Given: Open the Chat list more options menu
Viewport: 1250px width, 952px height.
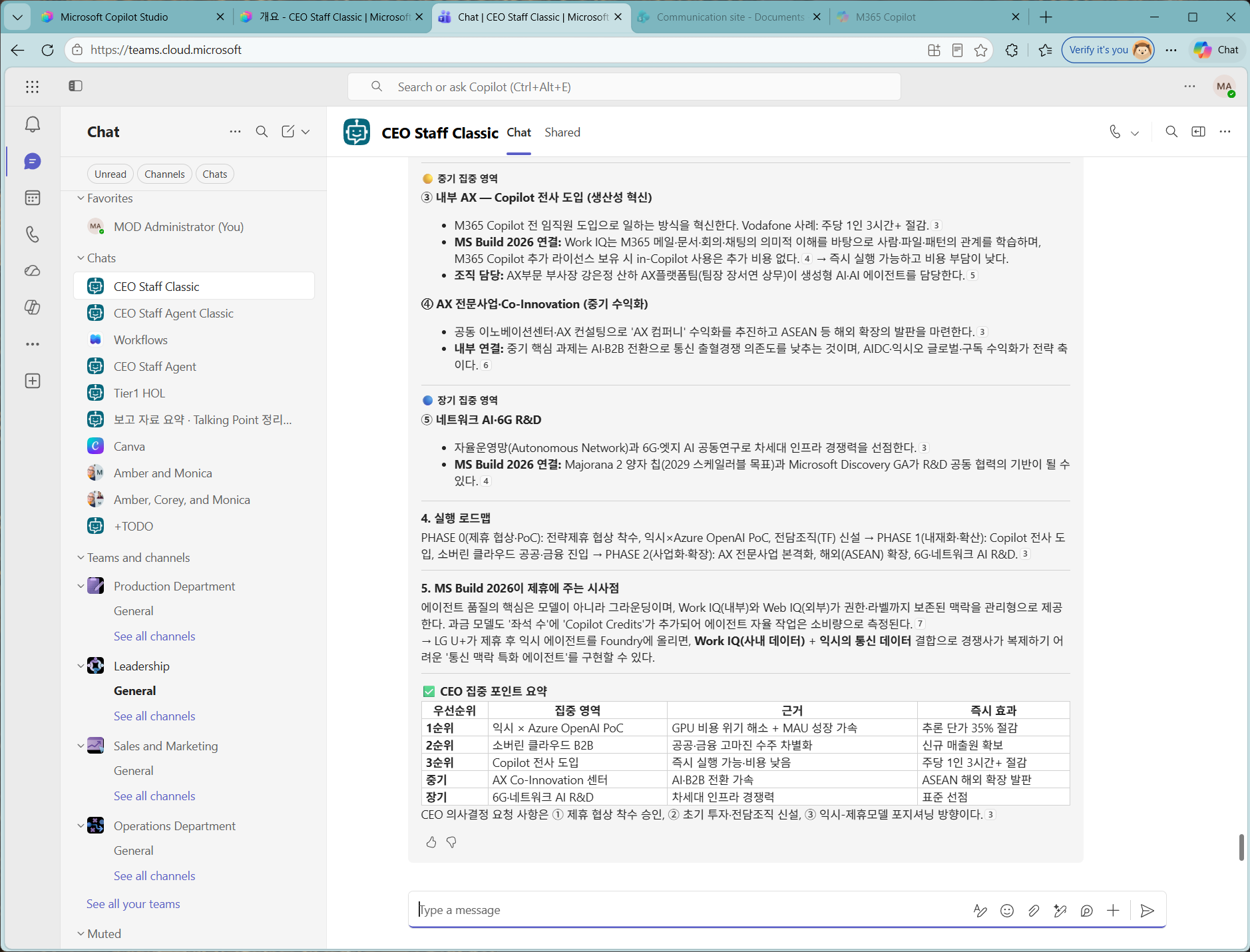Looking at the screenshot, I should pyautogui.click(x=235, y=132).
